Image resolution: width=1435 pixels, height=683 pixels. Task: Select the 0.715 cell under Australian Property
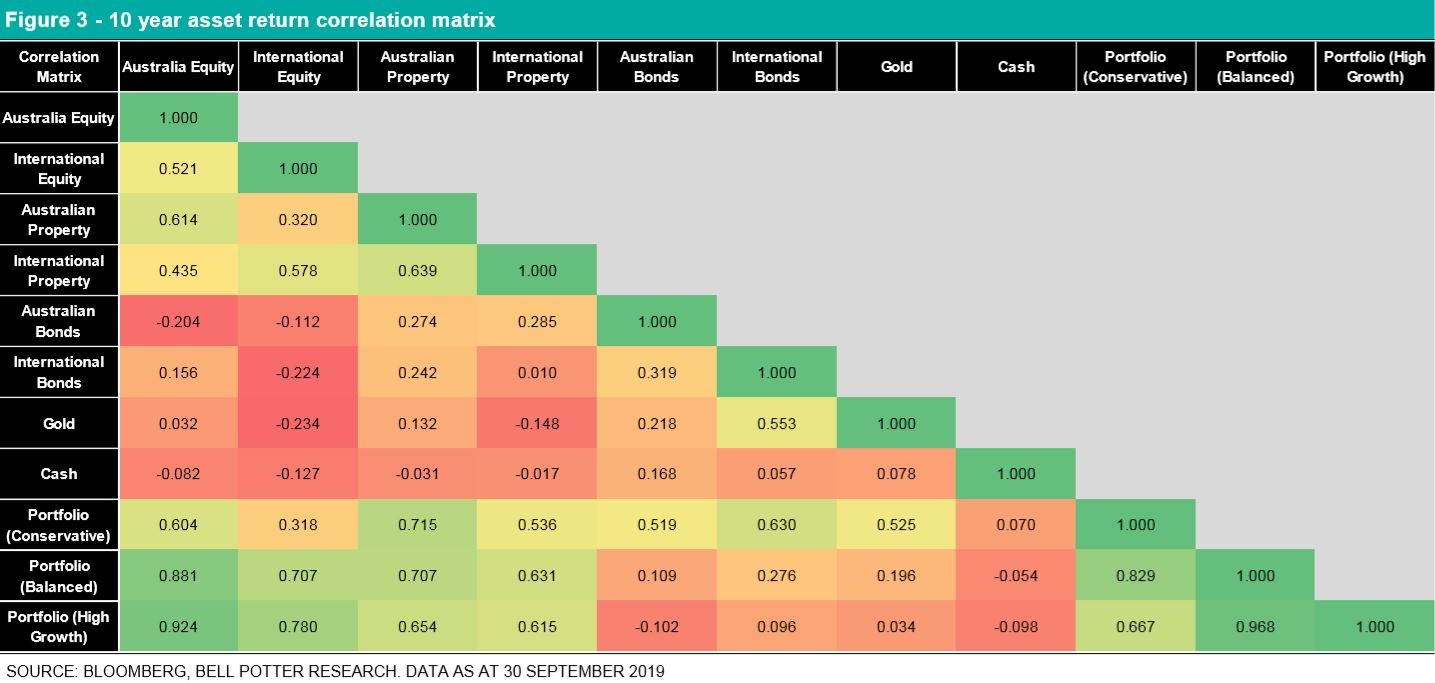418,525
